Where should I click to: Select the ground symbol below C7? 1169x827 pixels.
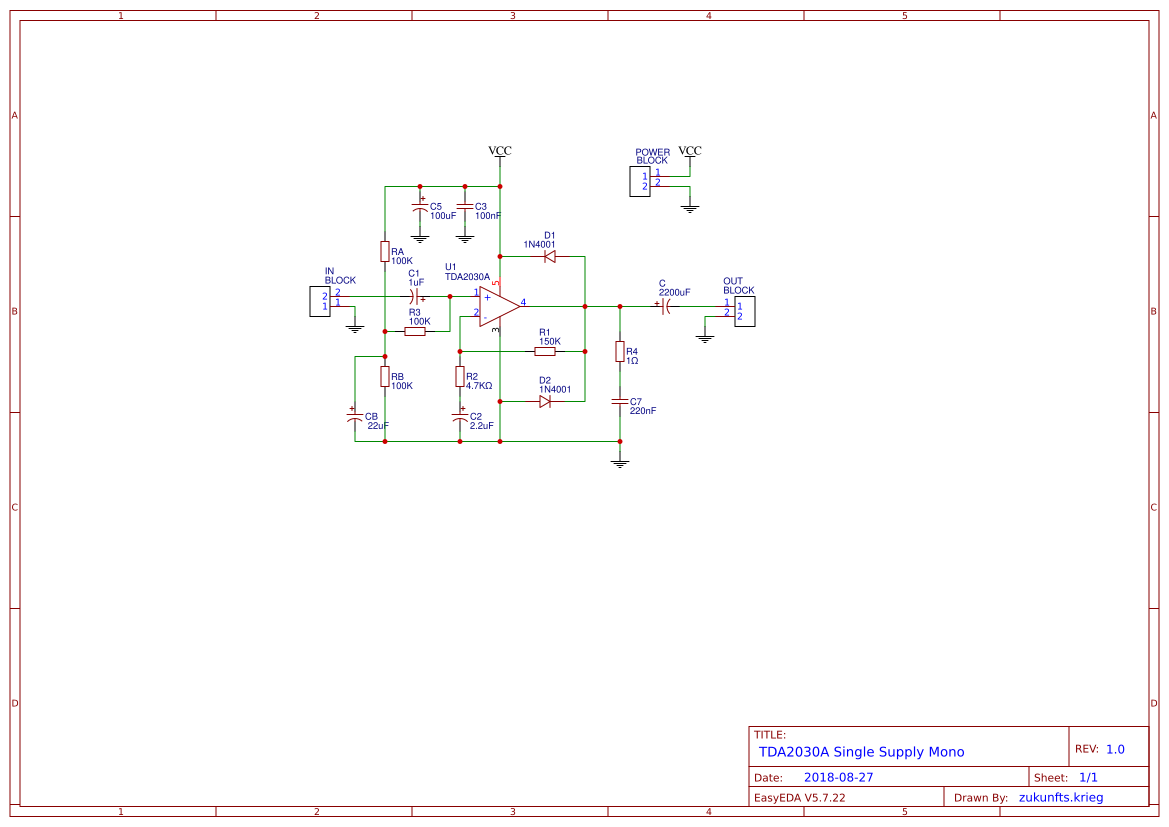tap(620, 460)
